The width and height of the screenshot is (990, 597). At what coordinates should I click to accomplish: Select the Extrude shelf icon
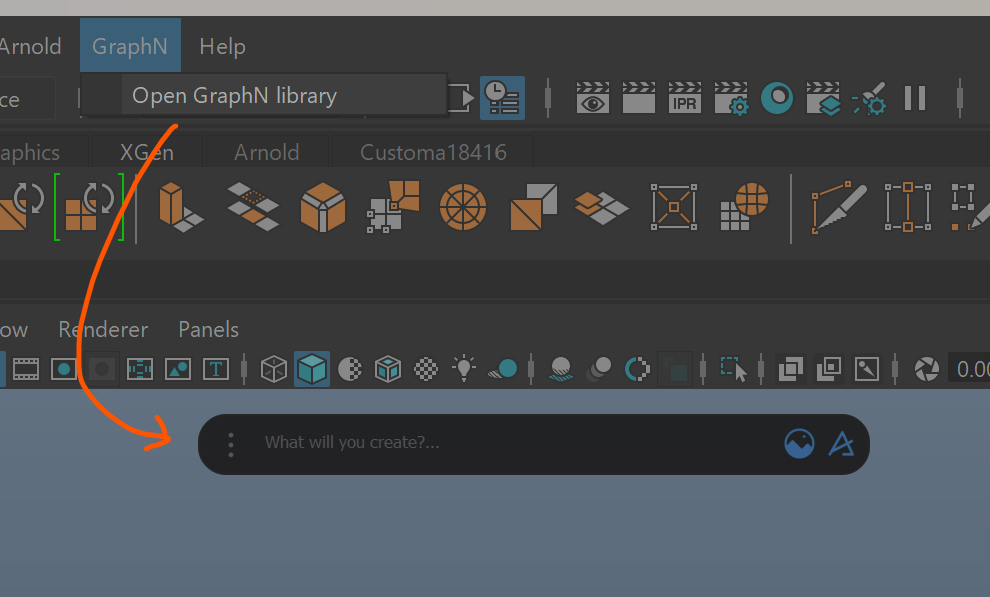click(181, 207)
